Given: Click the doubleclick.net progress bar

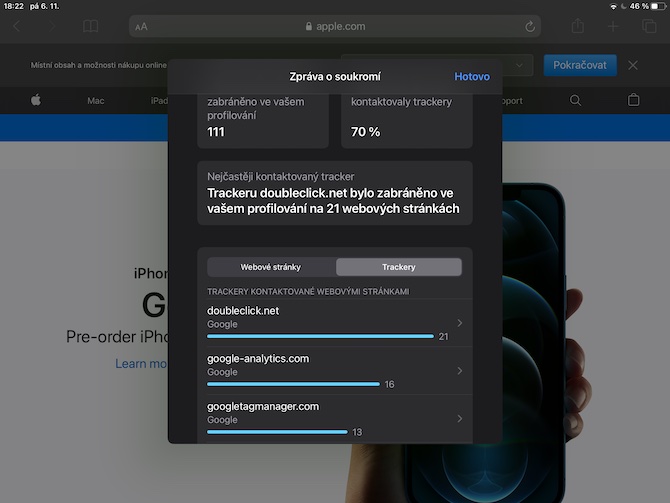Looking at the screenshot, I should tap(320, 336).
